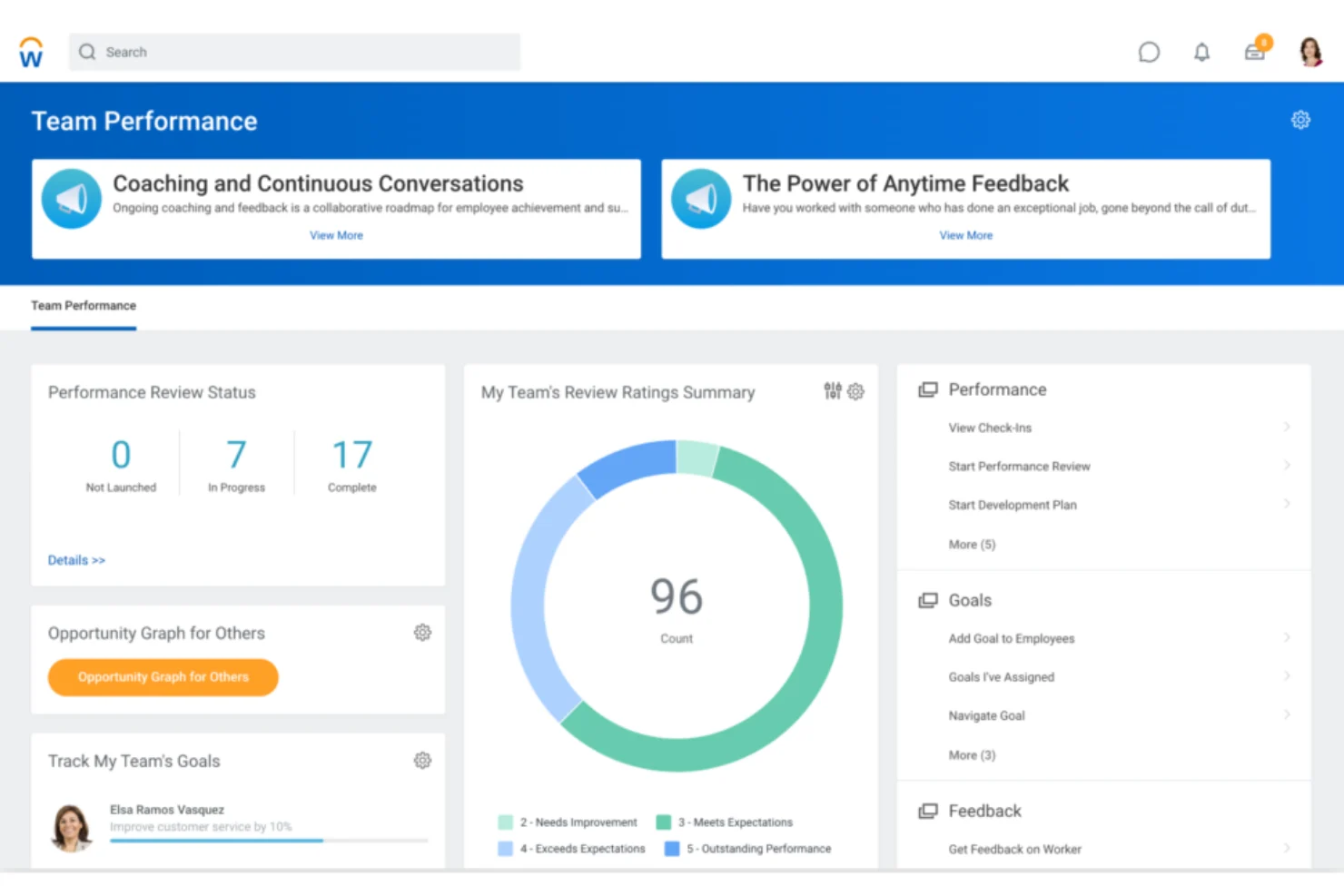The image size is (1344, 896).
Task: Open the inbox tray icon
Action: tap(1256, 51)
